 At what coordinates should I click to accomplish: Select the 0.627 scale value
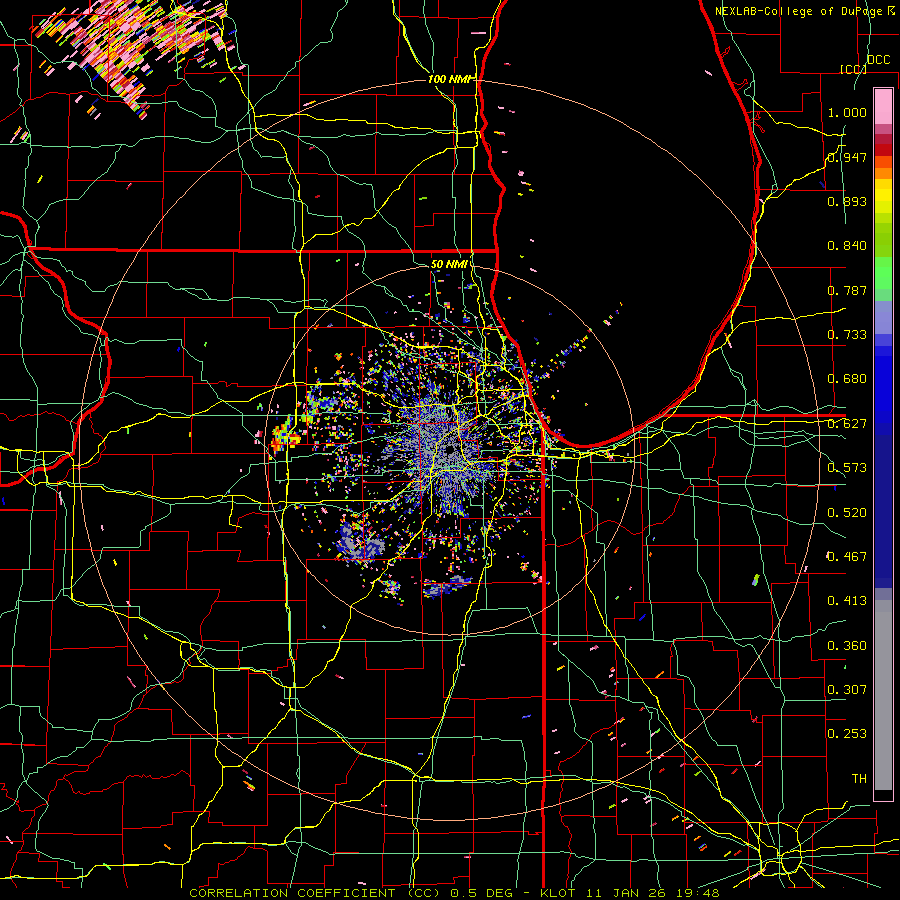(847, 424)
